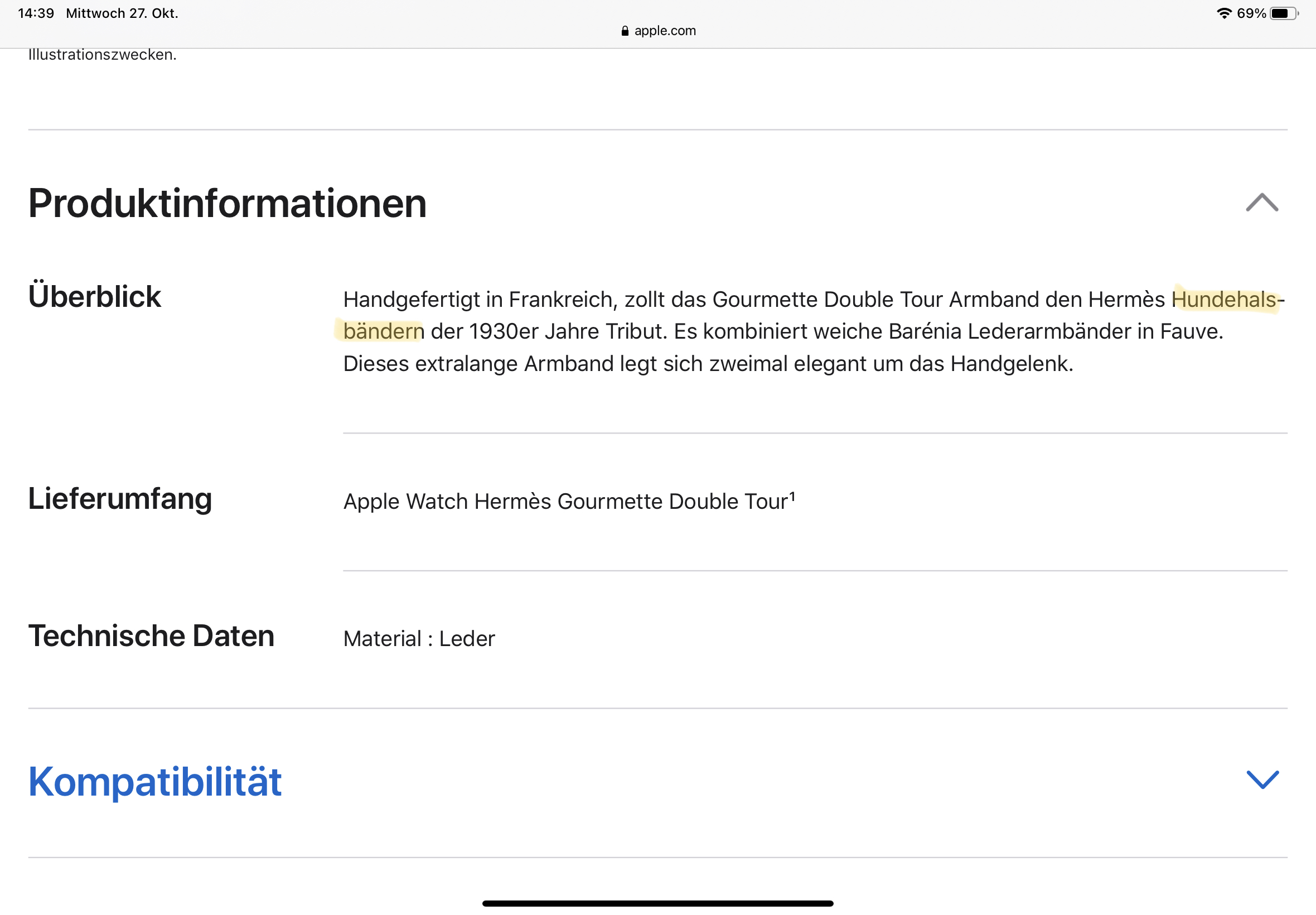Tap the lock icon beside apple.com
The height and width of the screenshot is (915, 1316).
(625, 31)
